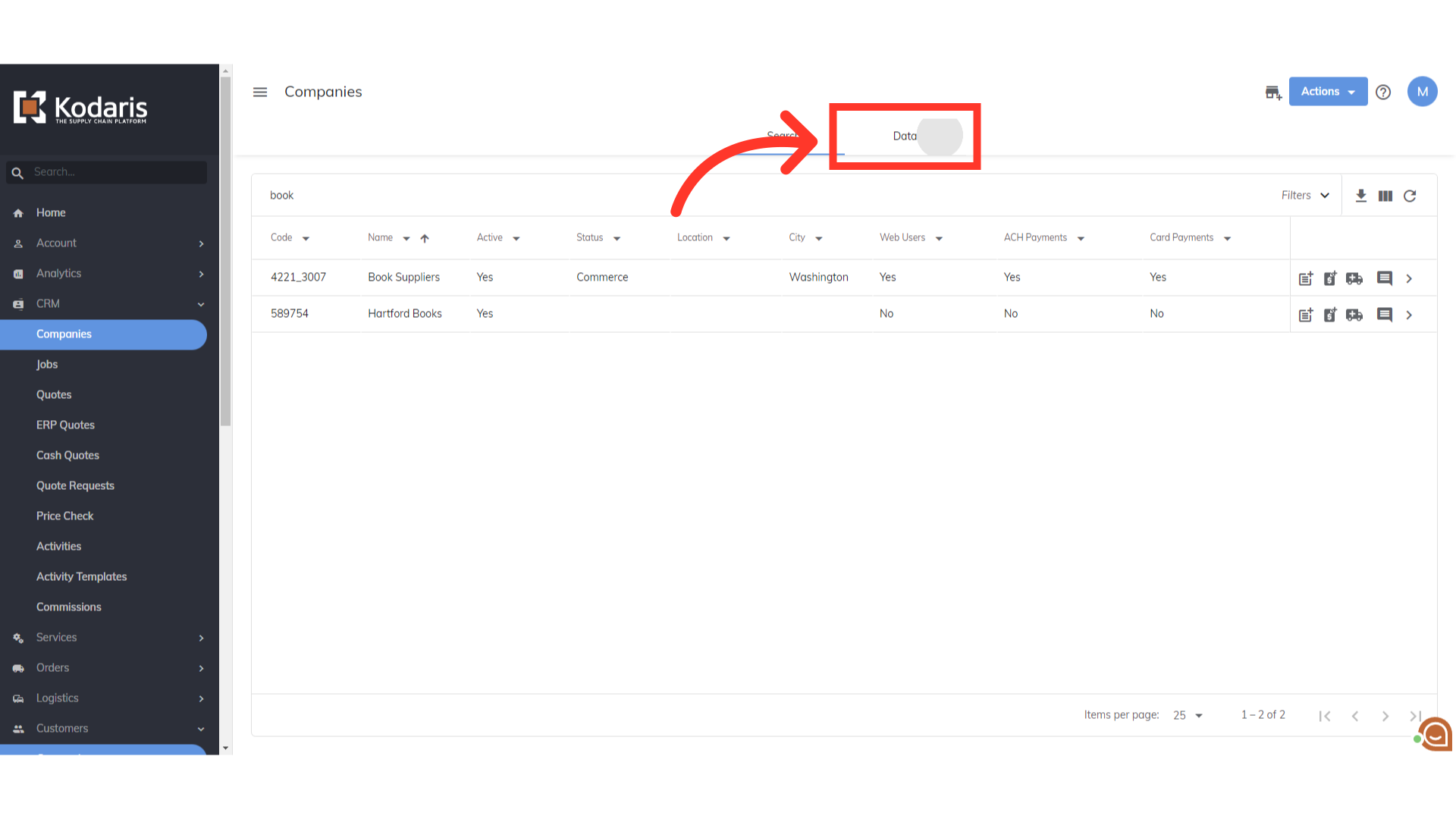Download the companies table data
Image resolution: width=1456 pixels, height=819 pixels.
(x=1361, y=196)
